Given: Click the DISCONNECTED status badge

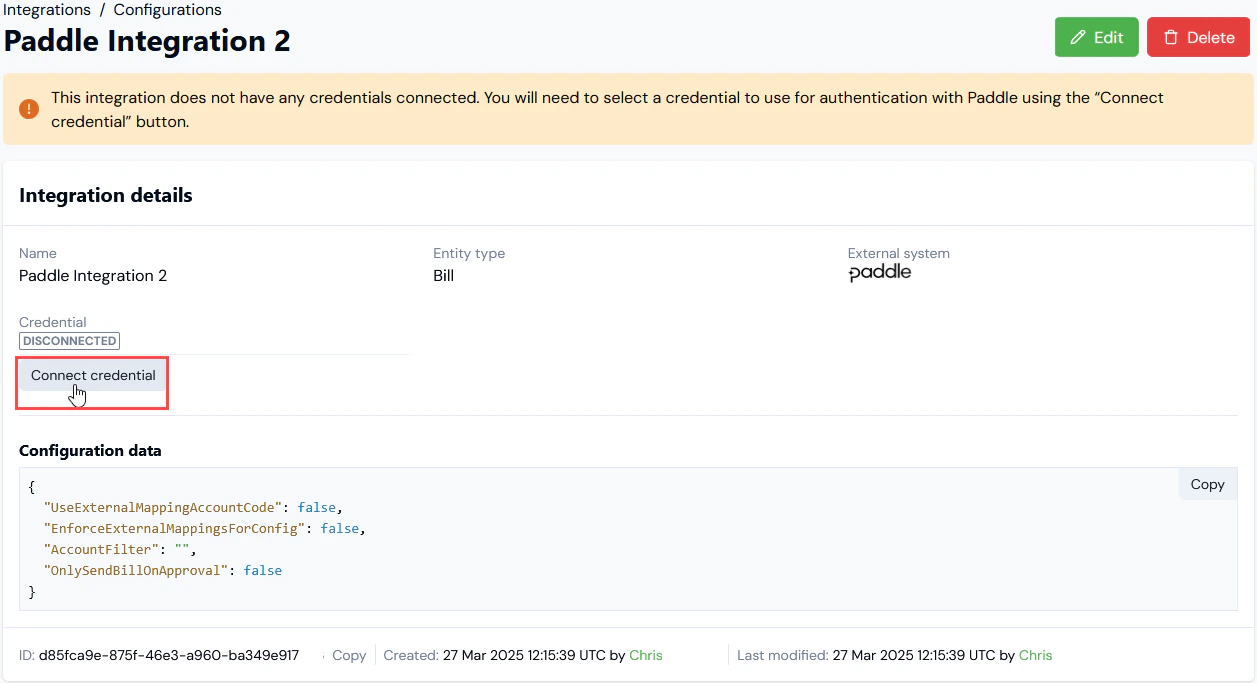Looking at the screenshot, I should click(x=69, y=341).
